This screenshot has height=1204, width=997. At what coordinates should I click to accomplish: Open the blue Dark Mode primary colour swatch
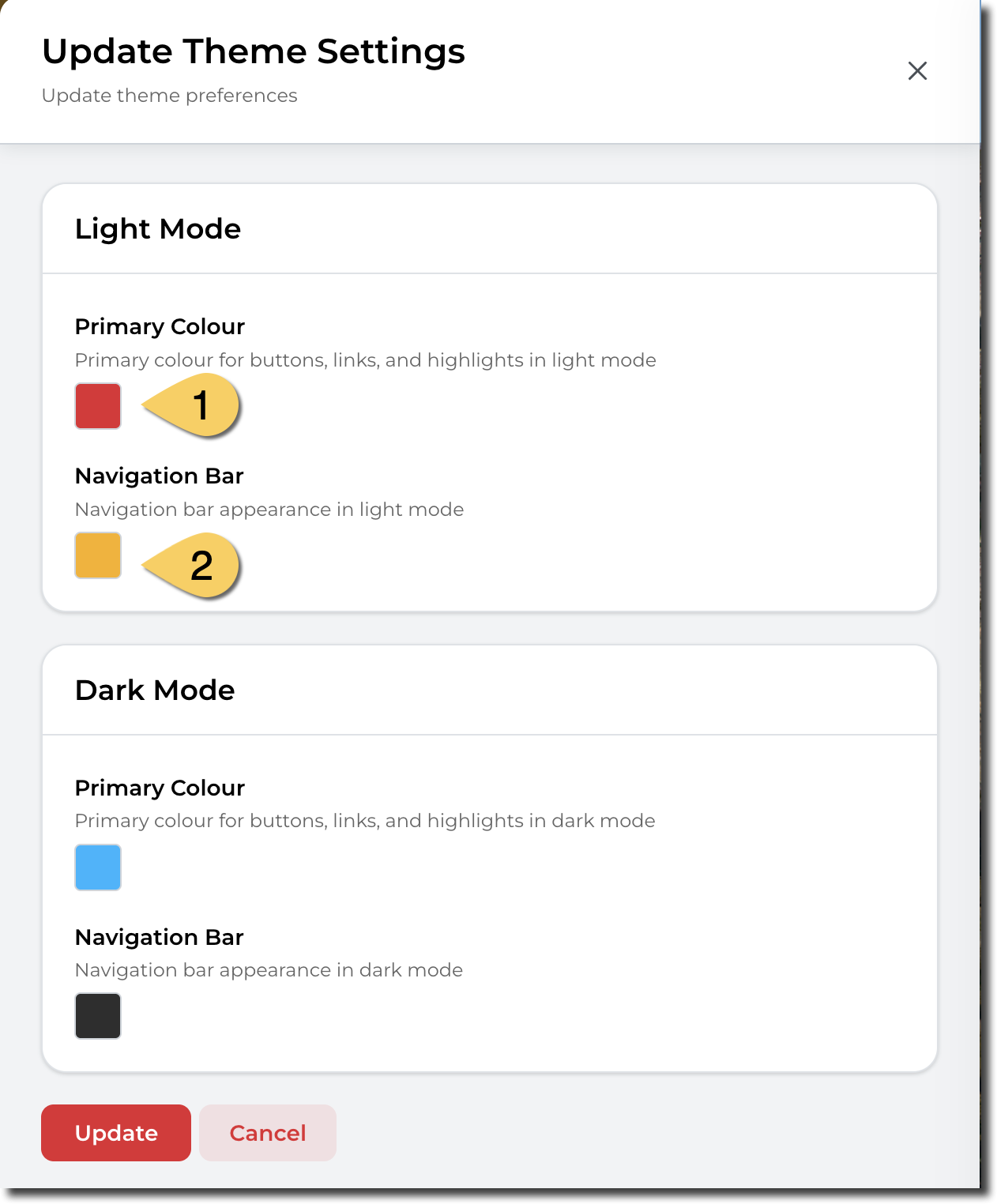click(x=98, y=867)
